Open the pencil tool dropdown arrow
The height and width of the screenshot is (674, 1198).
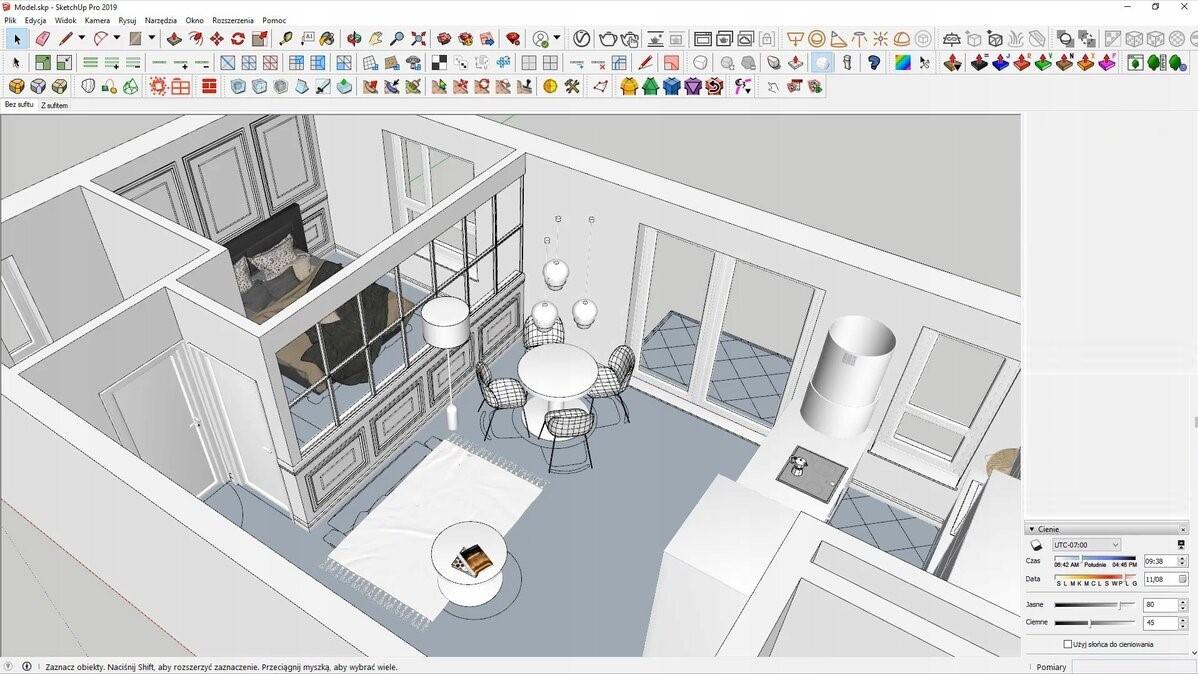click(x=81, y=37)
